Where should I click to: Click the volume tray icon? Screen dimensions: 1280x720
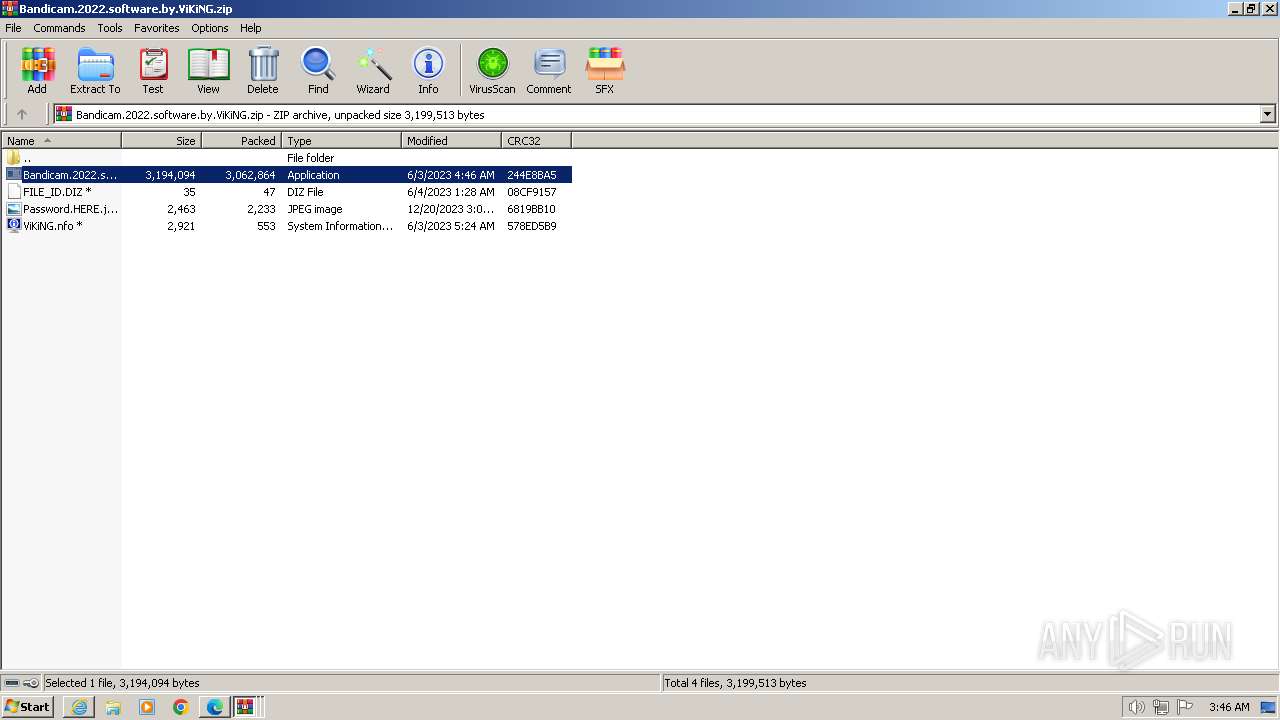point(1136,707)
